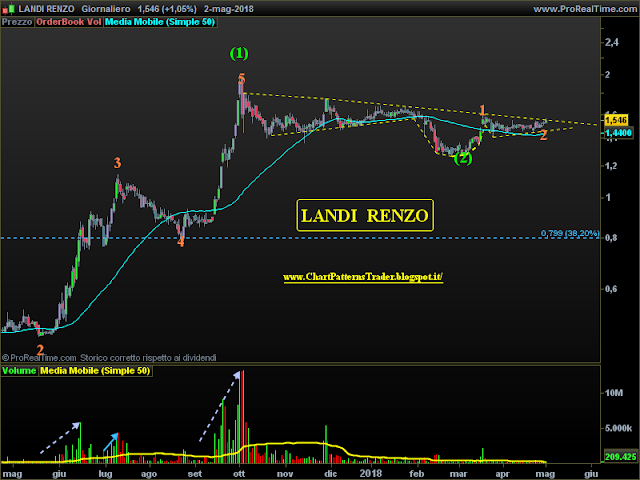Click the green 209.425 volume value tag
Screen dimensions: 640x480
620,457
